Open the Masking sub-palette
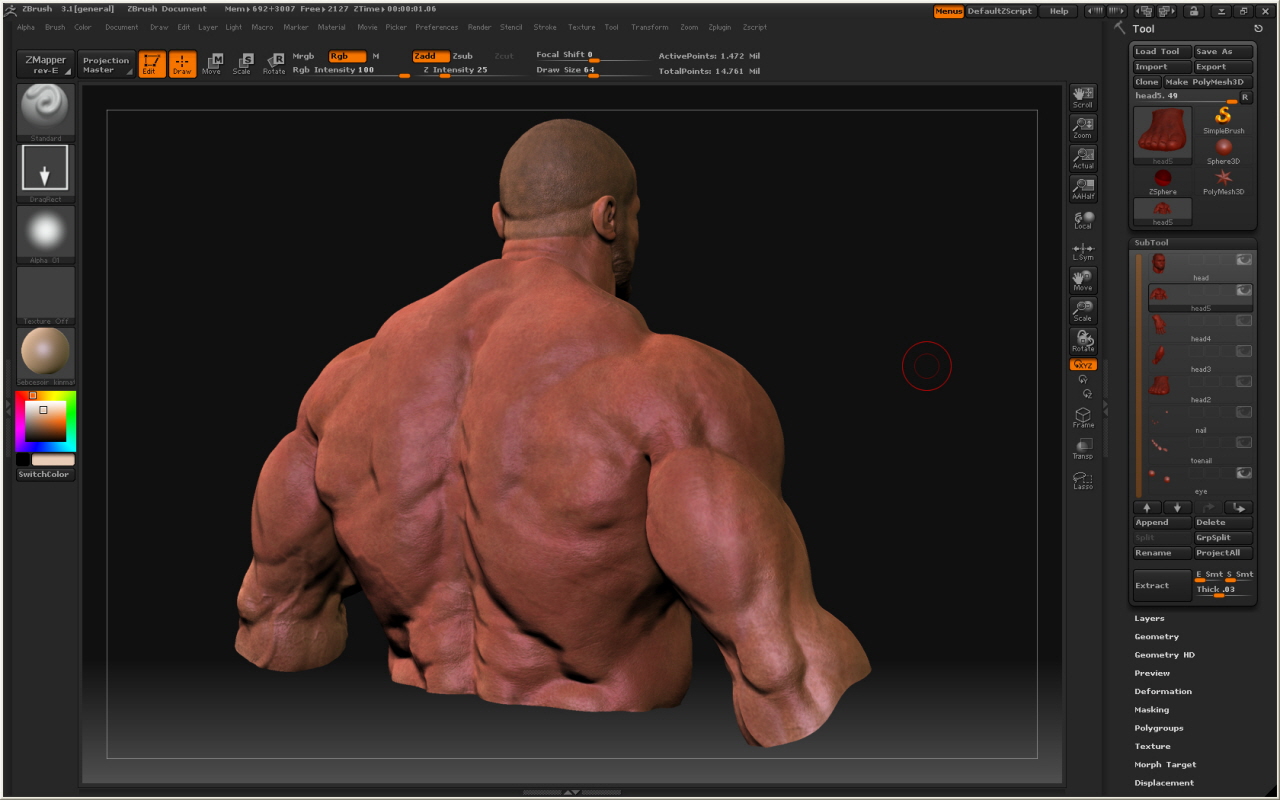The height and width of the screenshot is (800, 1280). pos(1151,710)
